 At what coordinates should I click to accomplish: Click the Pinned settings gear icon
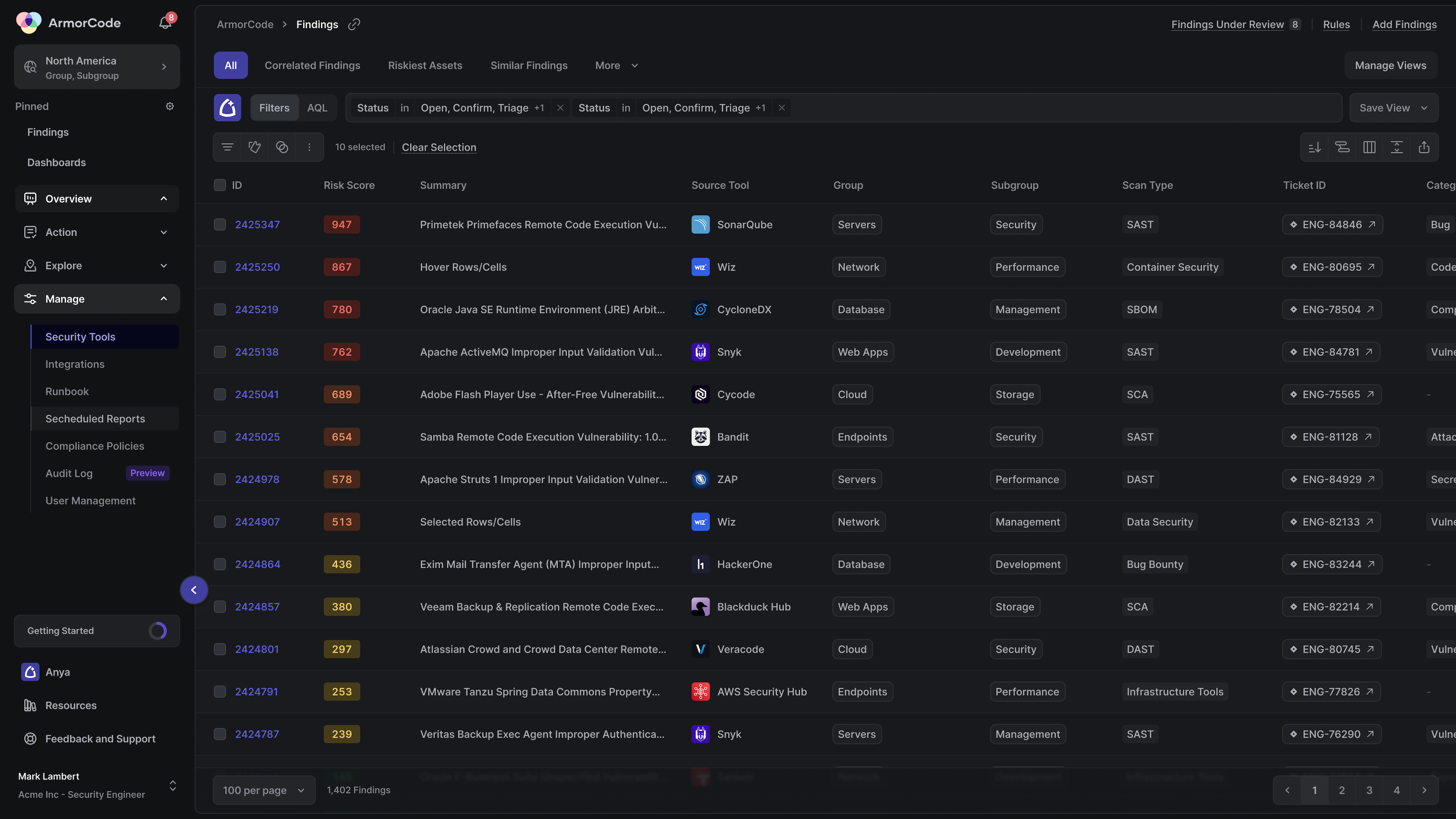169,106
